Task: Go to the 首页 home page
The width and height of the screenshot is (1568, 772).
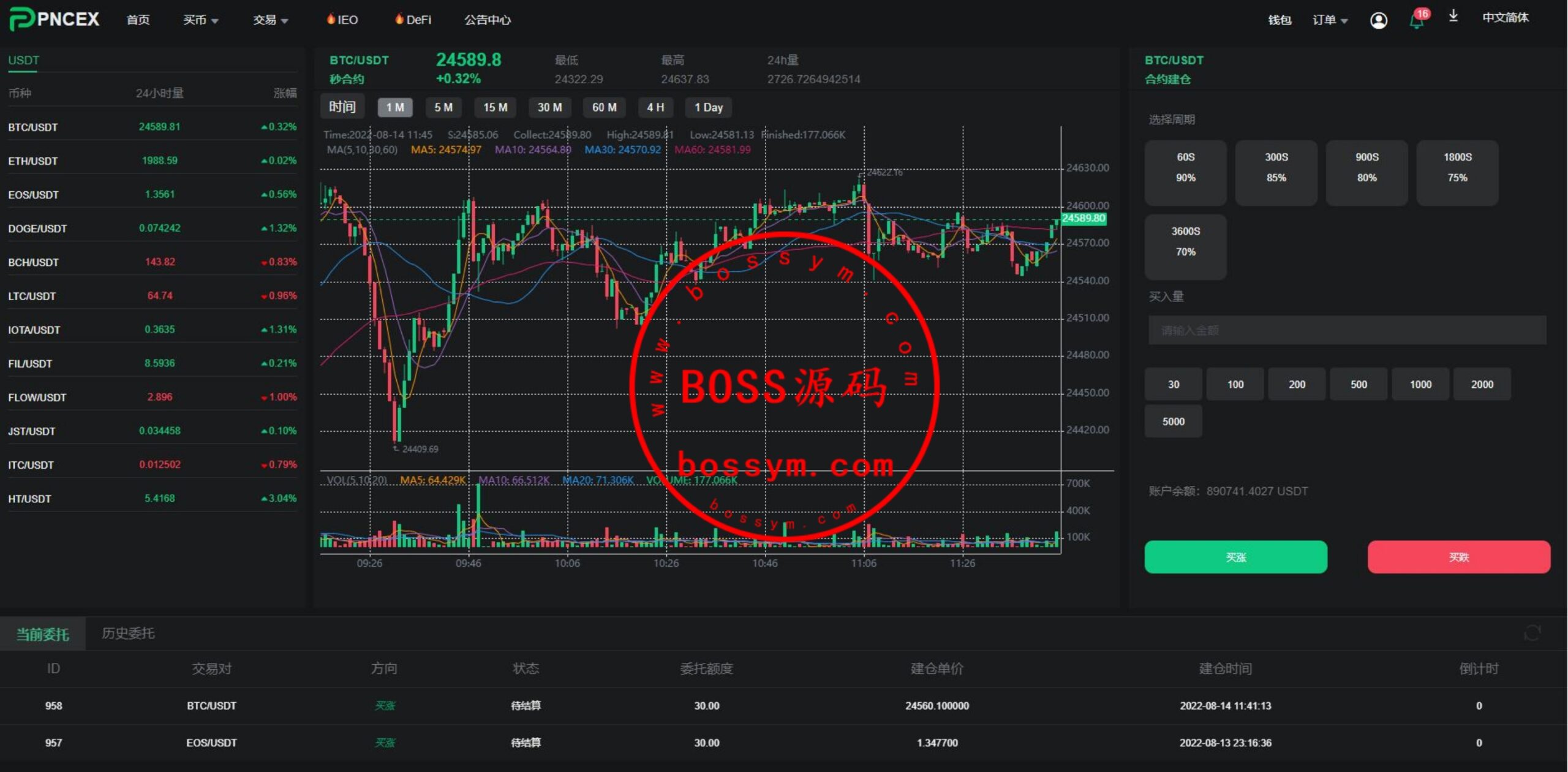Action: (x=138, y=20)
